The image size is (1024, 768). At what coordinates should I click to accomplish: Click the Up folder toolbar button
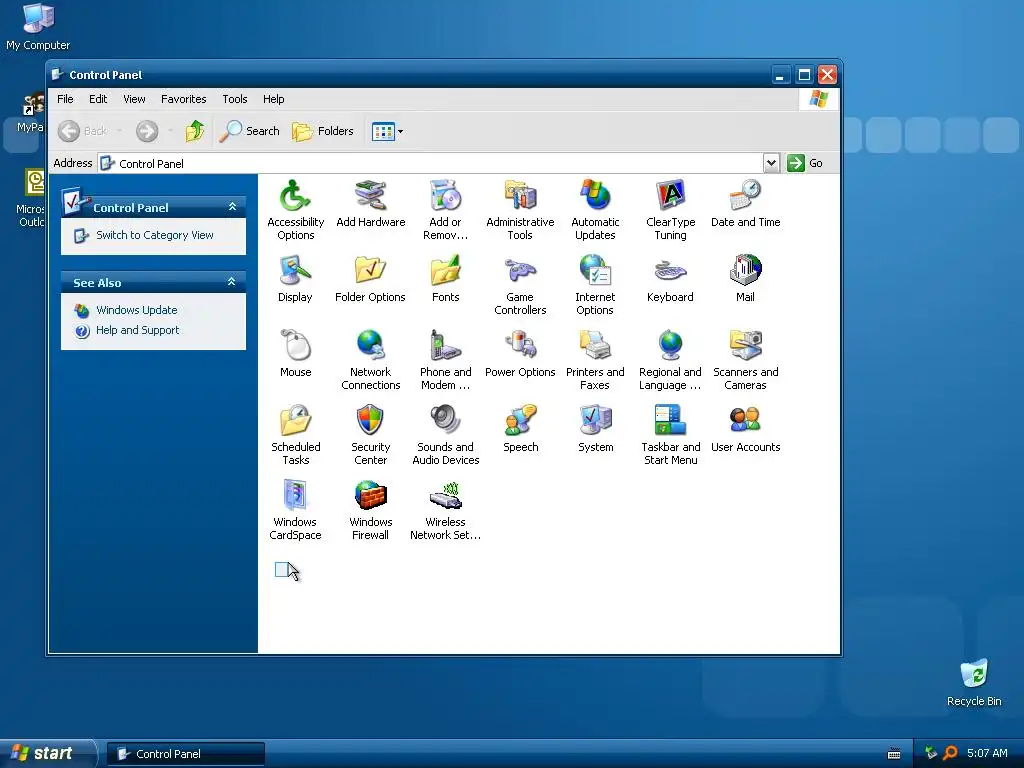195,131
